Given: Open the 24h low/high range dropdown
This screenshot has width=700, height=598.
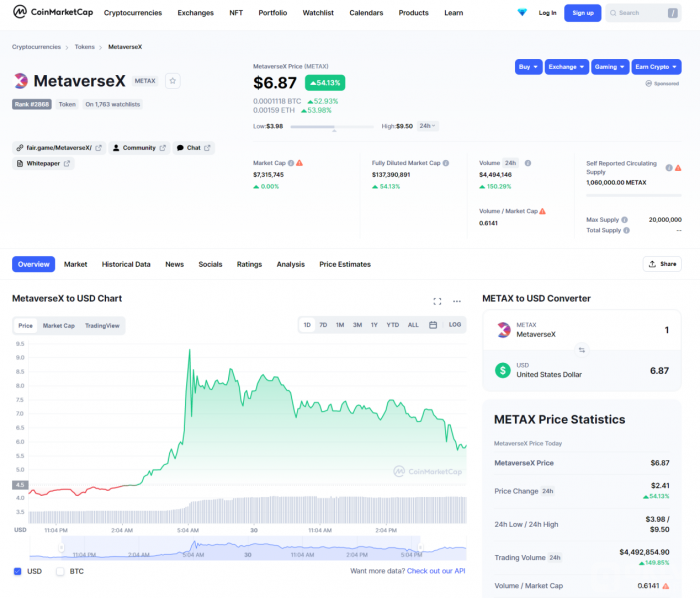Looking at the screenshot, I should click(428, 126).
